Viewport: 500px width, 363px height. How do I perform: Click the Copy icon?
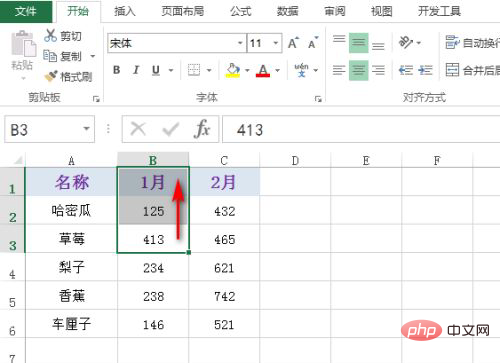(x=50, y=56)
